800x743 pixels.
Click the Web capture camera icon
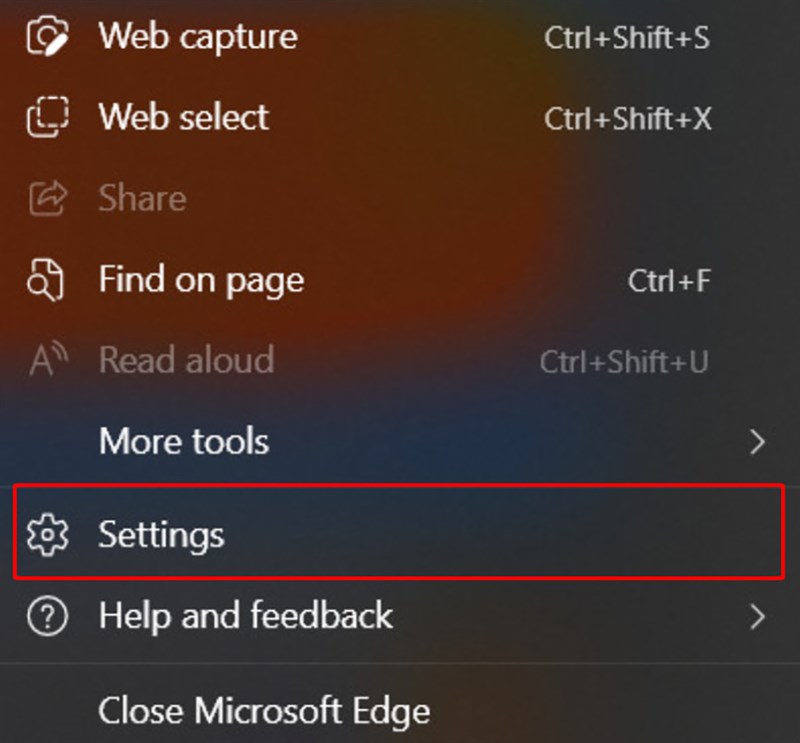coord(44,36)
